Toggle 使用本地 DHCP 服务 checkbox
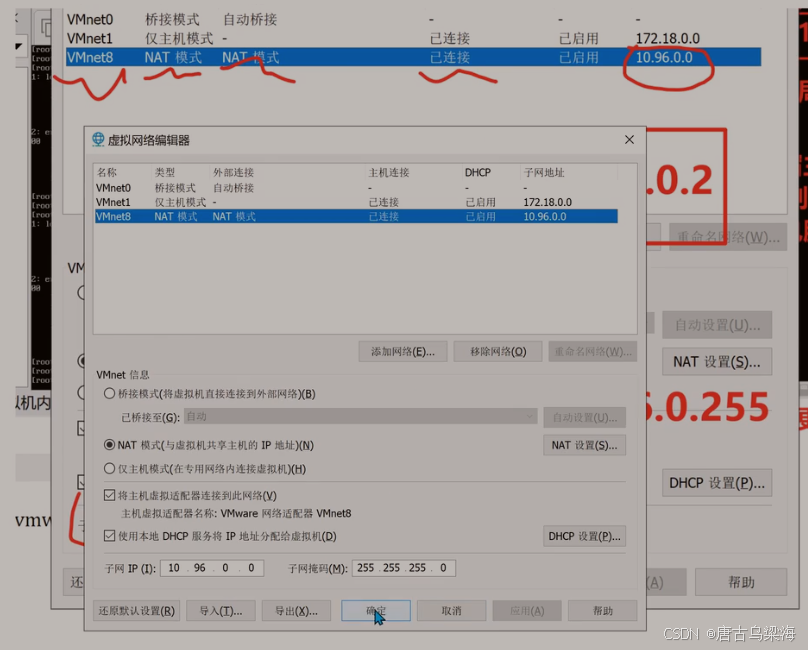The image size is (808, 650). [x=109, y=536]
